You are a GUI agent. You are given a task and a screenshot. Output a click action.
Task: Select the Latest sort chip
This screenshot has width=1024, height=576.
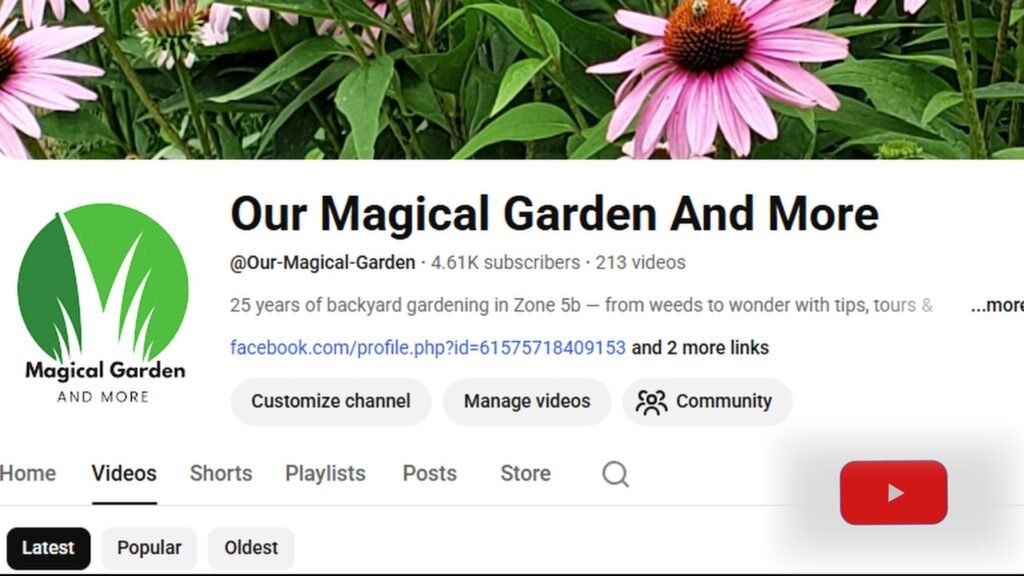coord(48,548)
